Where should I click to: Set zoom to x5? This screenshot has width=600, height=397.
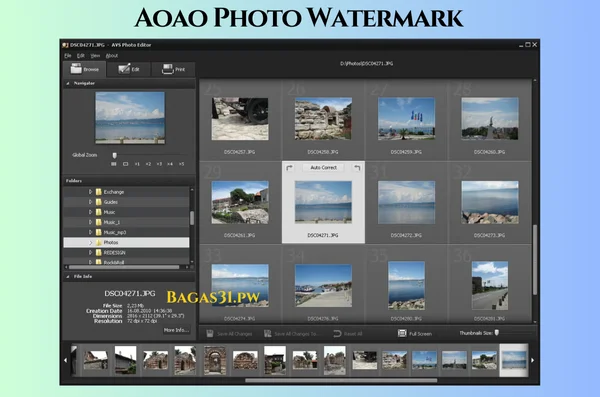(181, 164)
